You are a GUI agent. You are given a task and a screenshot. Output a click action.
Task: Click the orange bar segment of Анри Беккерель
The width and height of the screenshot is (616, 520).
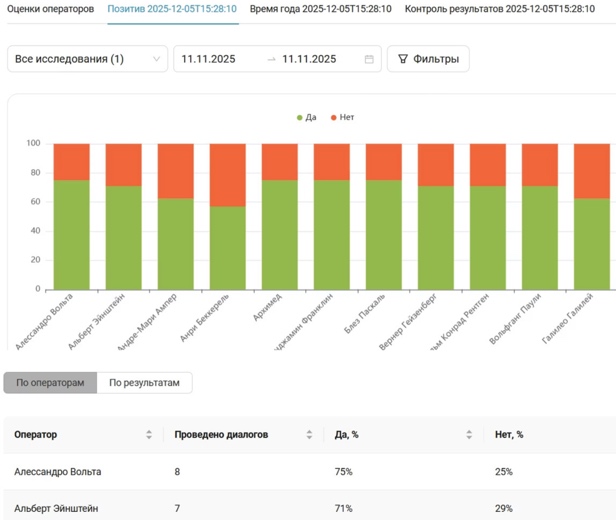pos(228,175)
